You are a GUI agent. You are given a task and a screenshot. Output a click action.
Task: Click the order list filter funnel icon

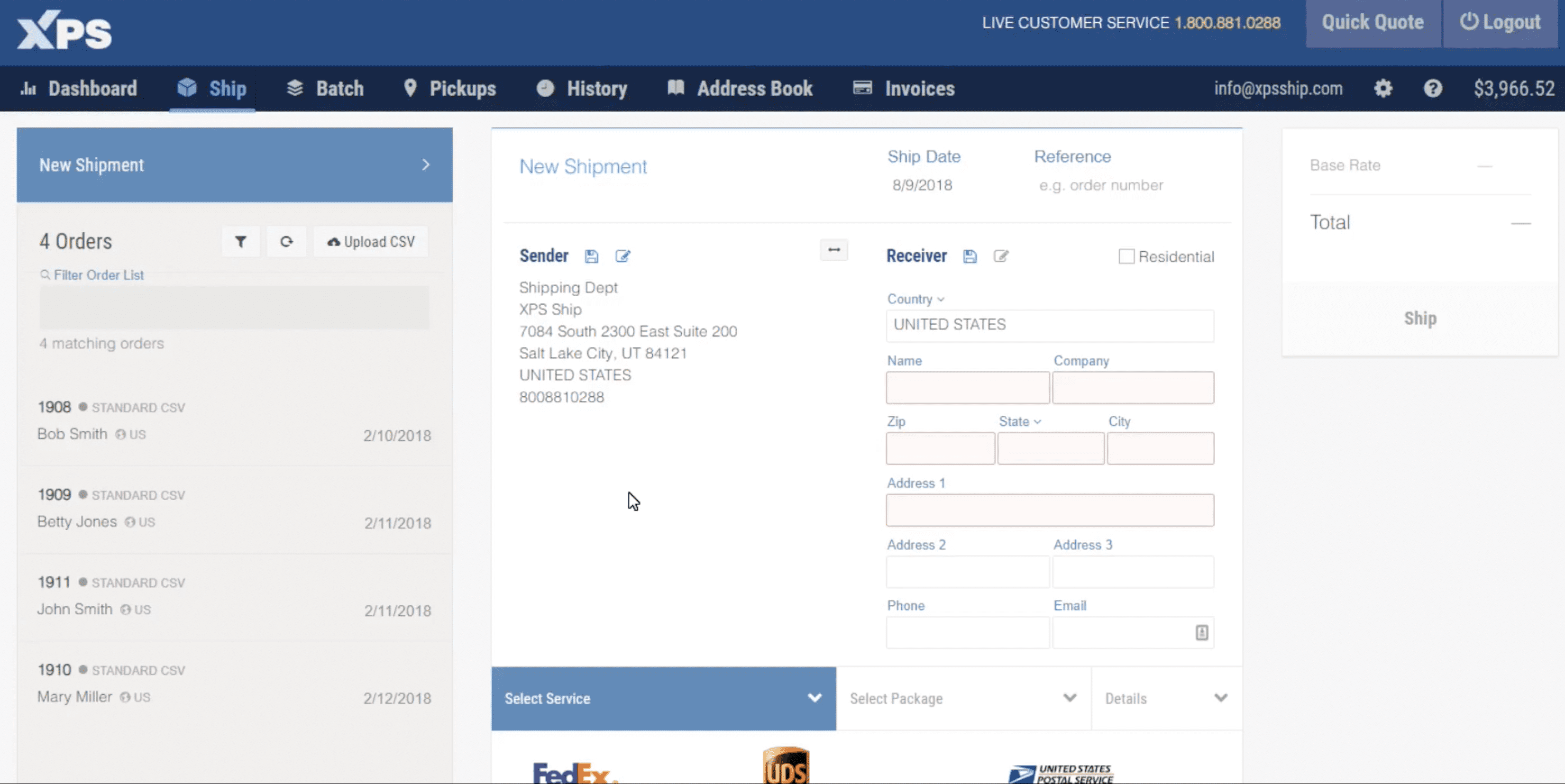(240, 242)
